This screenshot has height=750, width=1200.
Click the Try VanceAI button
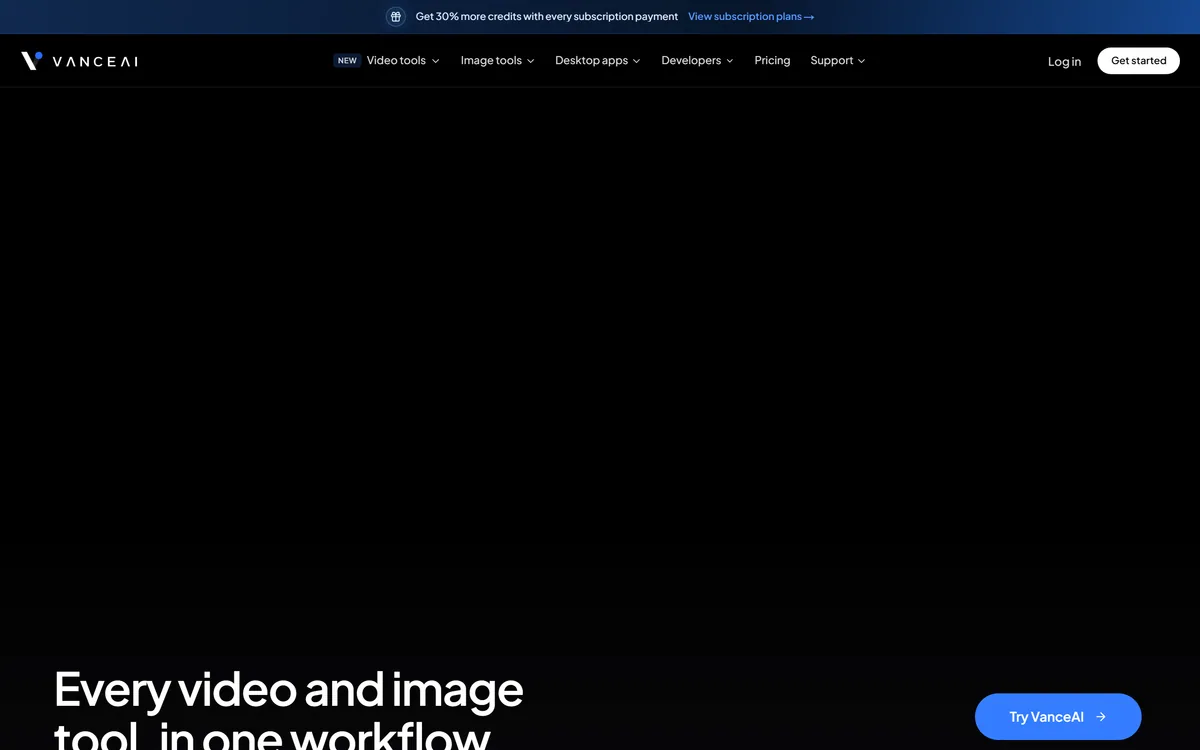(1058, 716)
